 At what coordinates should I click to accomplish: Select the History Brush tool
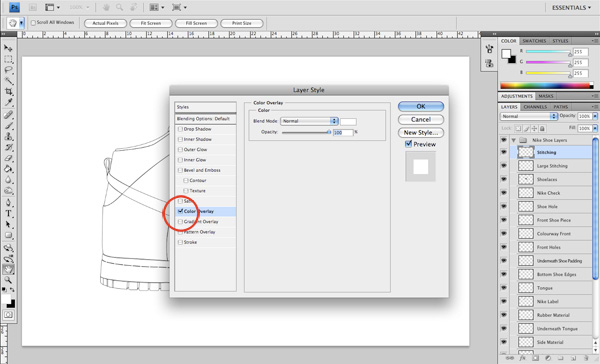8,147
